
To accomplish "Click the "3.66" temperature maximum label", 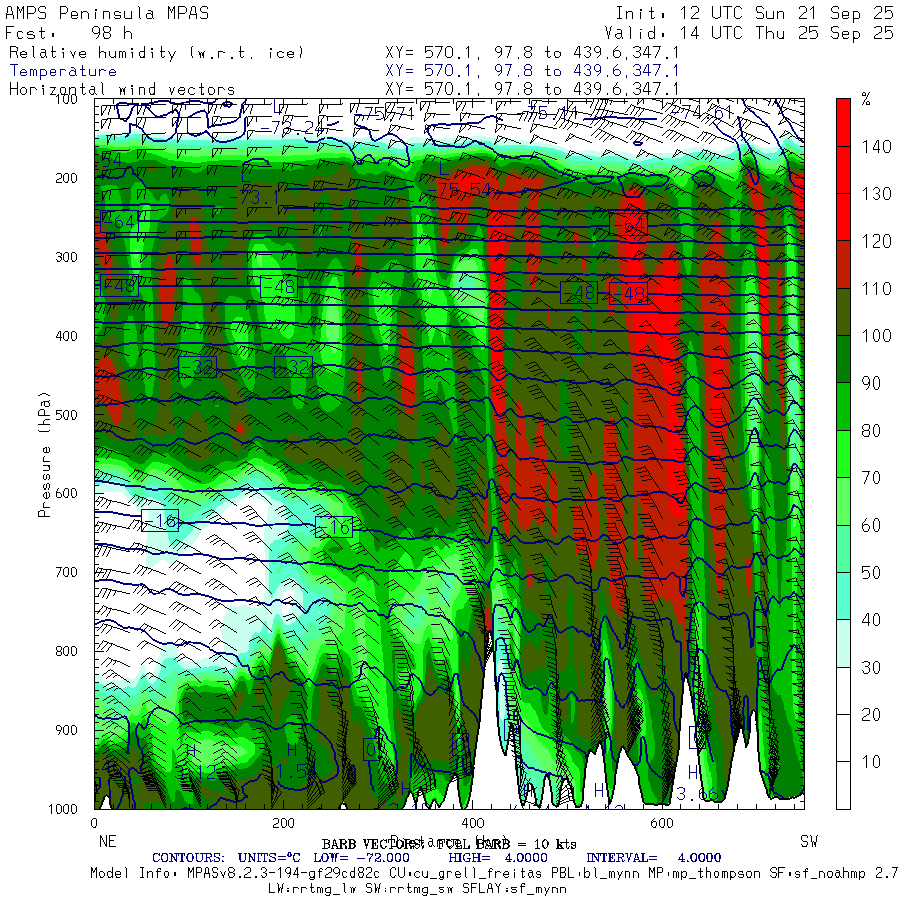I will pos(697,794).
